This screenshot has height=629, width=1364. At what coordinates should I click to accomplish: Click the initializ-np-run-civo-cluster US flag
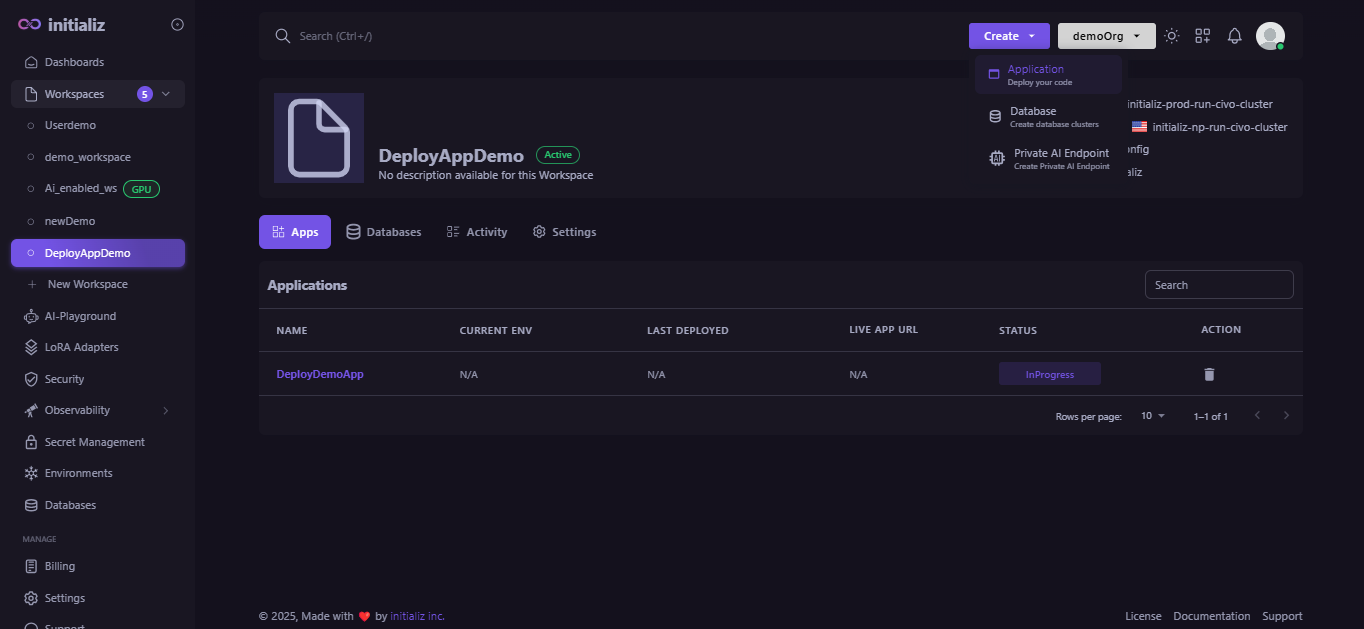pyautogui.click(x=1139, y=127)
